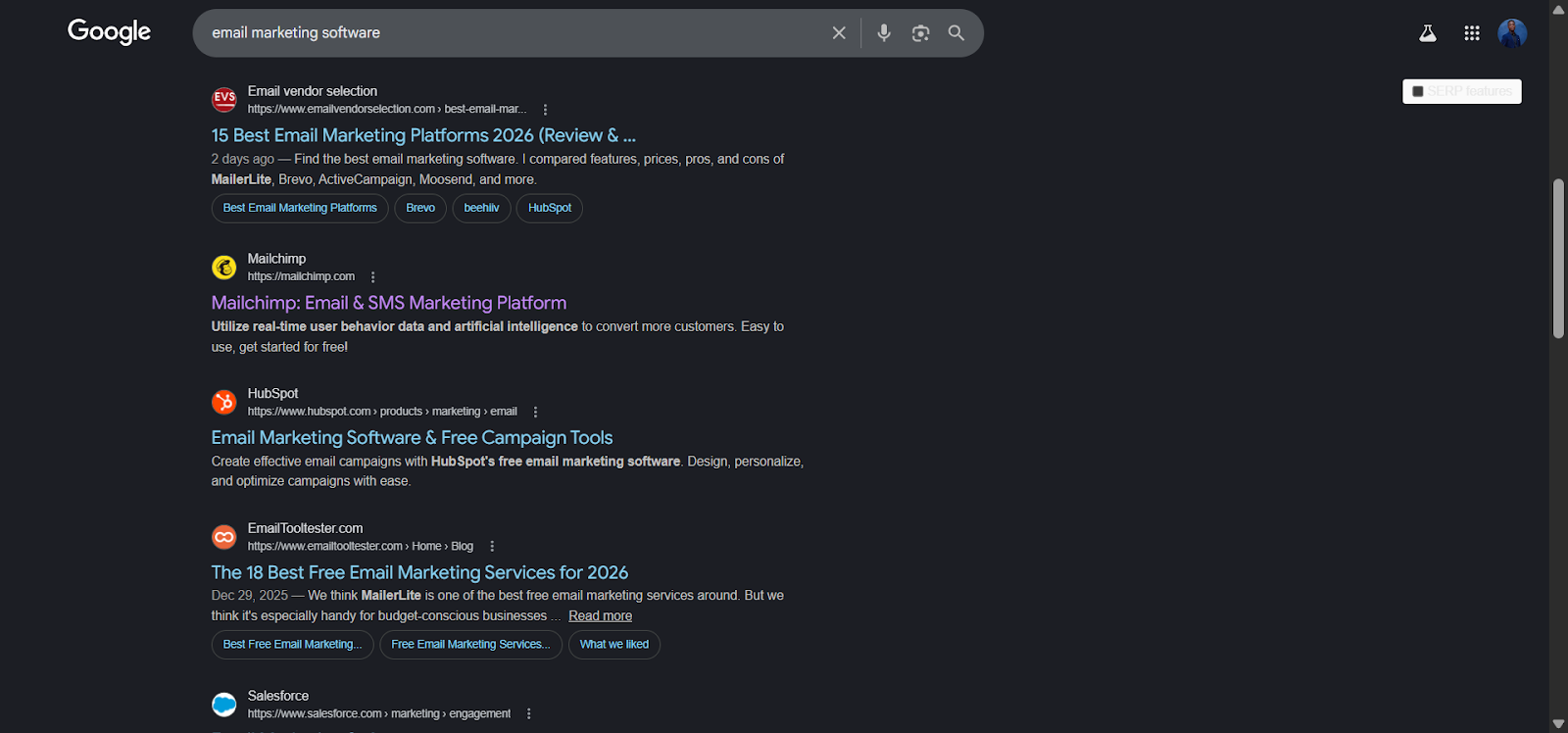Start voice search with the microphone icon
The width and height of the screenshot is (1568, 733).
pyautogui.click(x=884, y=33)
